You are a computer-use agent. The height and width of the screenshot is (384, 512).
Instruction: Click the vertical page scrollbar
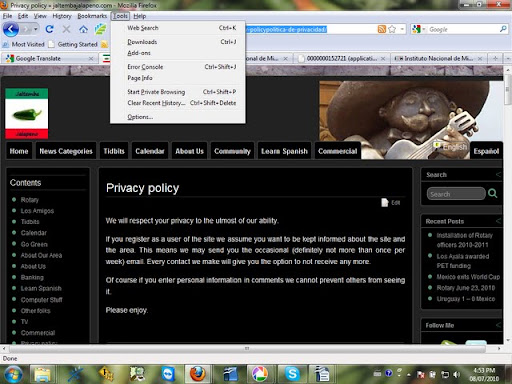click(508, 90)
